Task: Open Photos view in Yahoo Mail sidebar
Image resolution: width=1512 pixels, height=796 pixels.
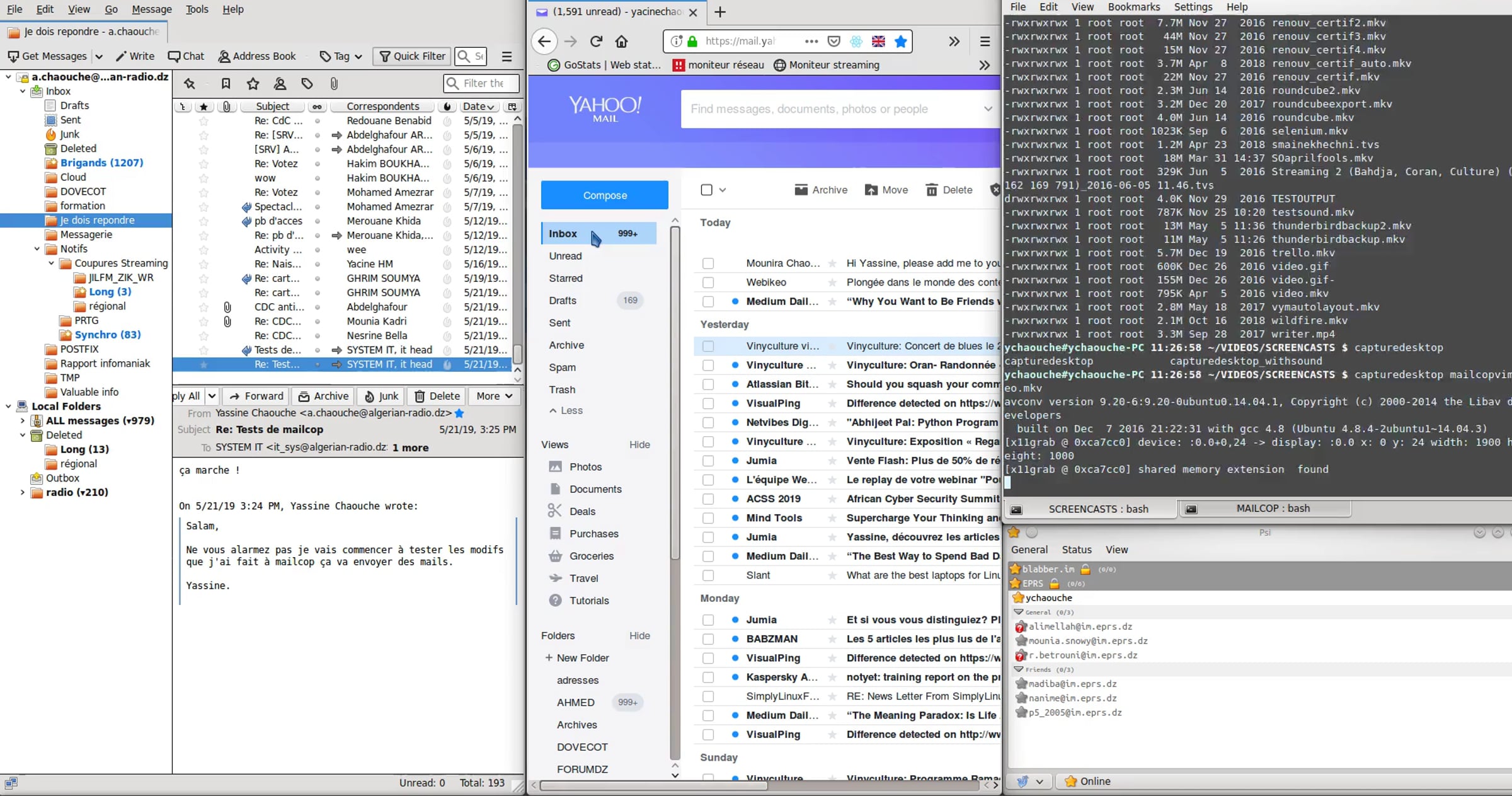Action: click(585, 466)
